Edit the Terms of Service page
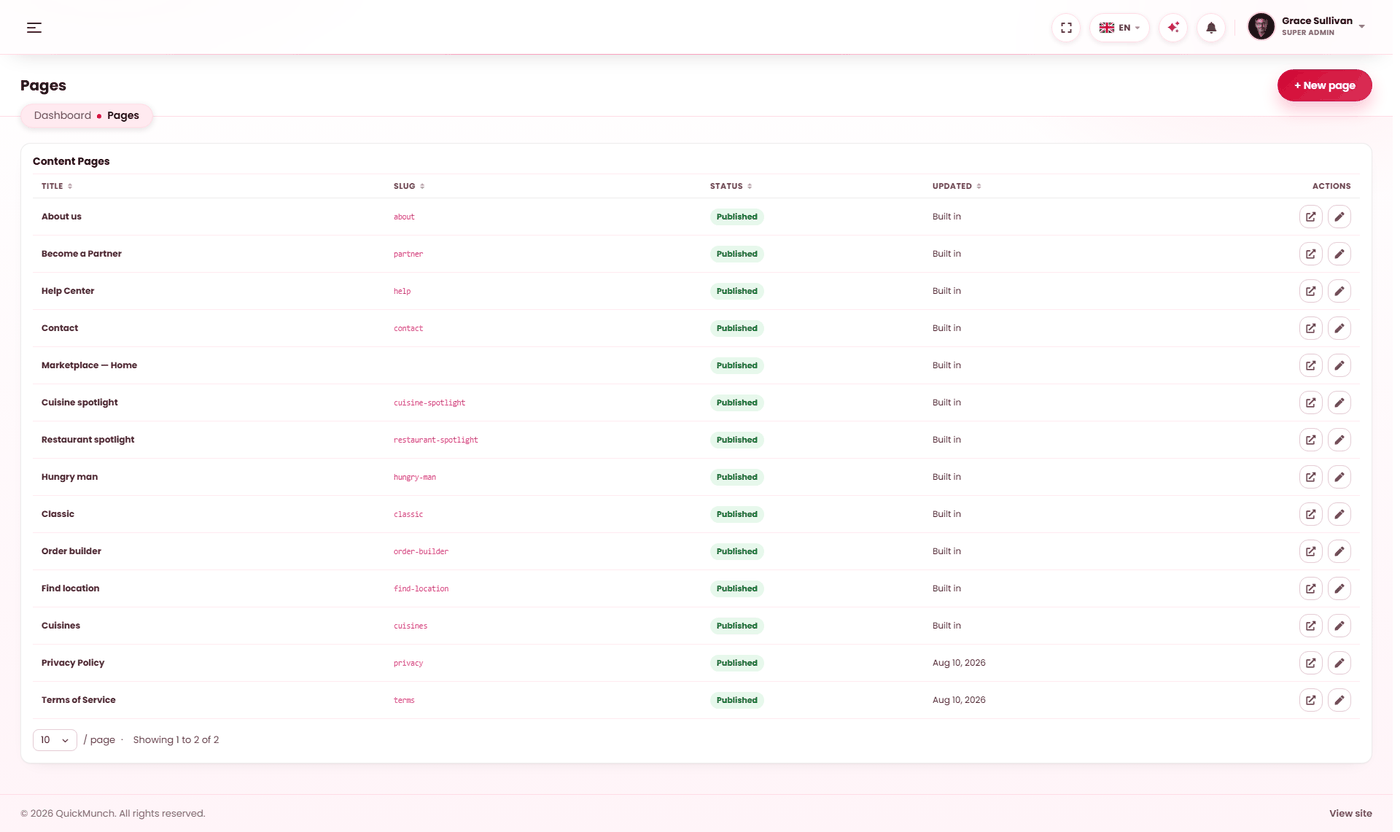 tap(1339, 700)
